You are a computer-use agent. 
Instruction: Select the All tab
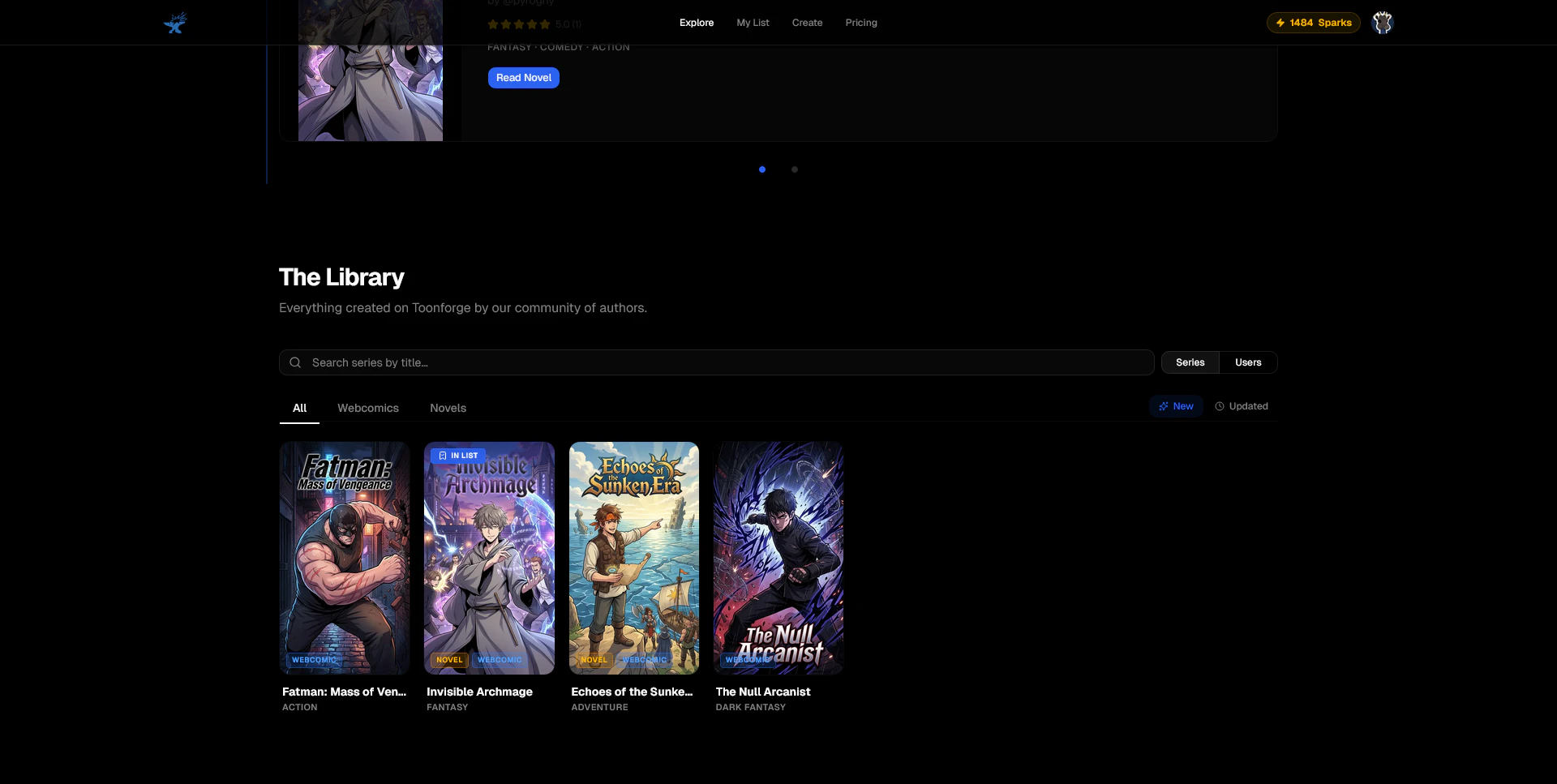[299, 408]
